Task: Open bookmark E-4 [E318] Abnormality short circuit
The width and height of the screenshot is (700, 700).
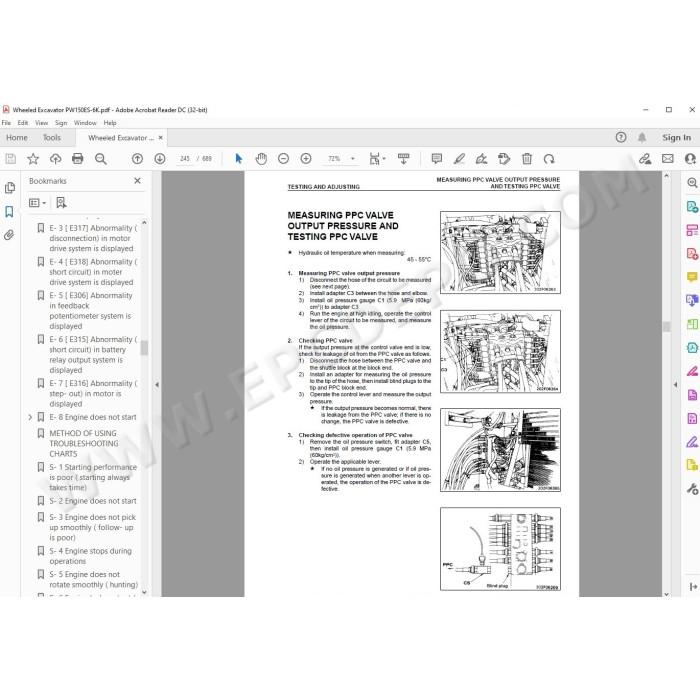Action: click(93, 272)
